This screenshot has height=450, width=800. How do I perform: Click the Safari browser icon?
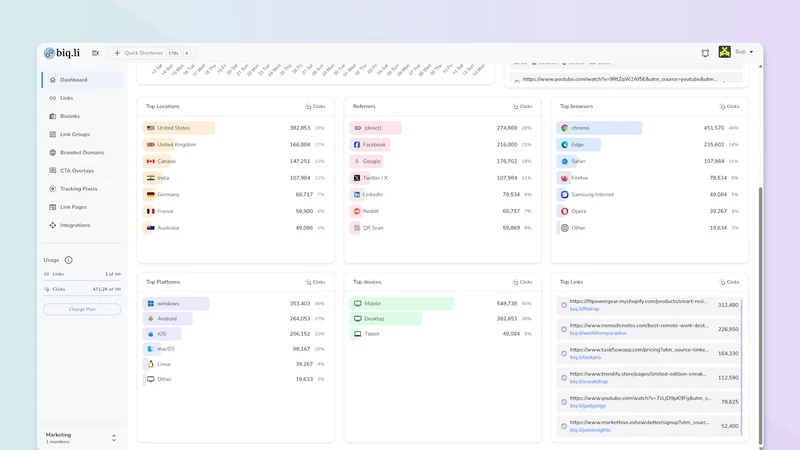click(x=565, y=161)
